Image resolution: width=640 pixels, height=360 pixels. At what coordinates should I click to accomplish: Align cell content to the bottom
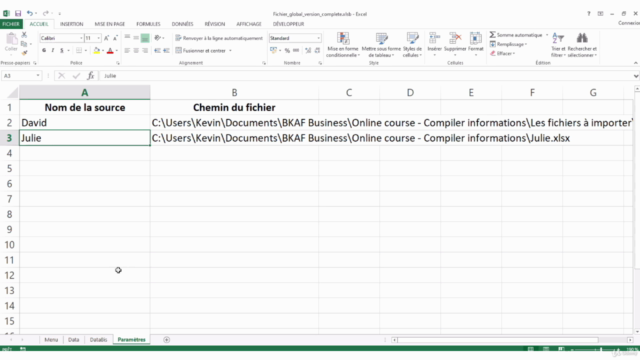[x=145, y=38]
